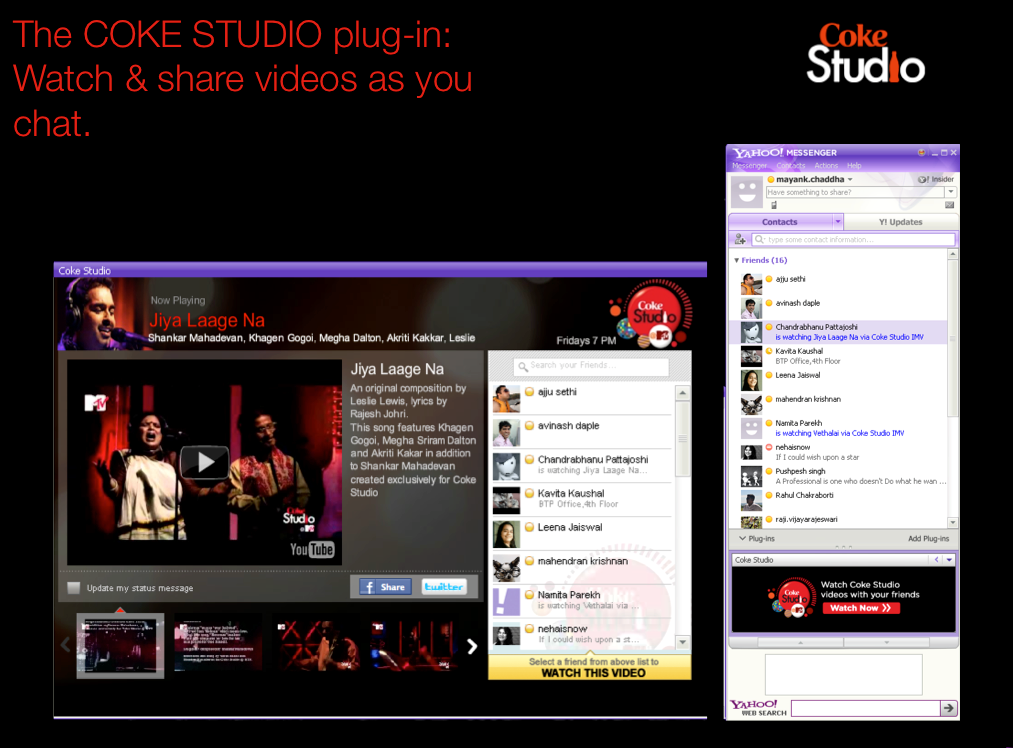Click Leena Jaiswal avatar in Messenger contacts
The image size is (1013, 748).
coord(751,380)
